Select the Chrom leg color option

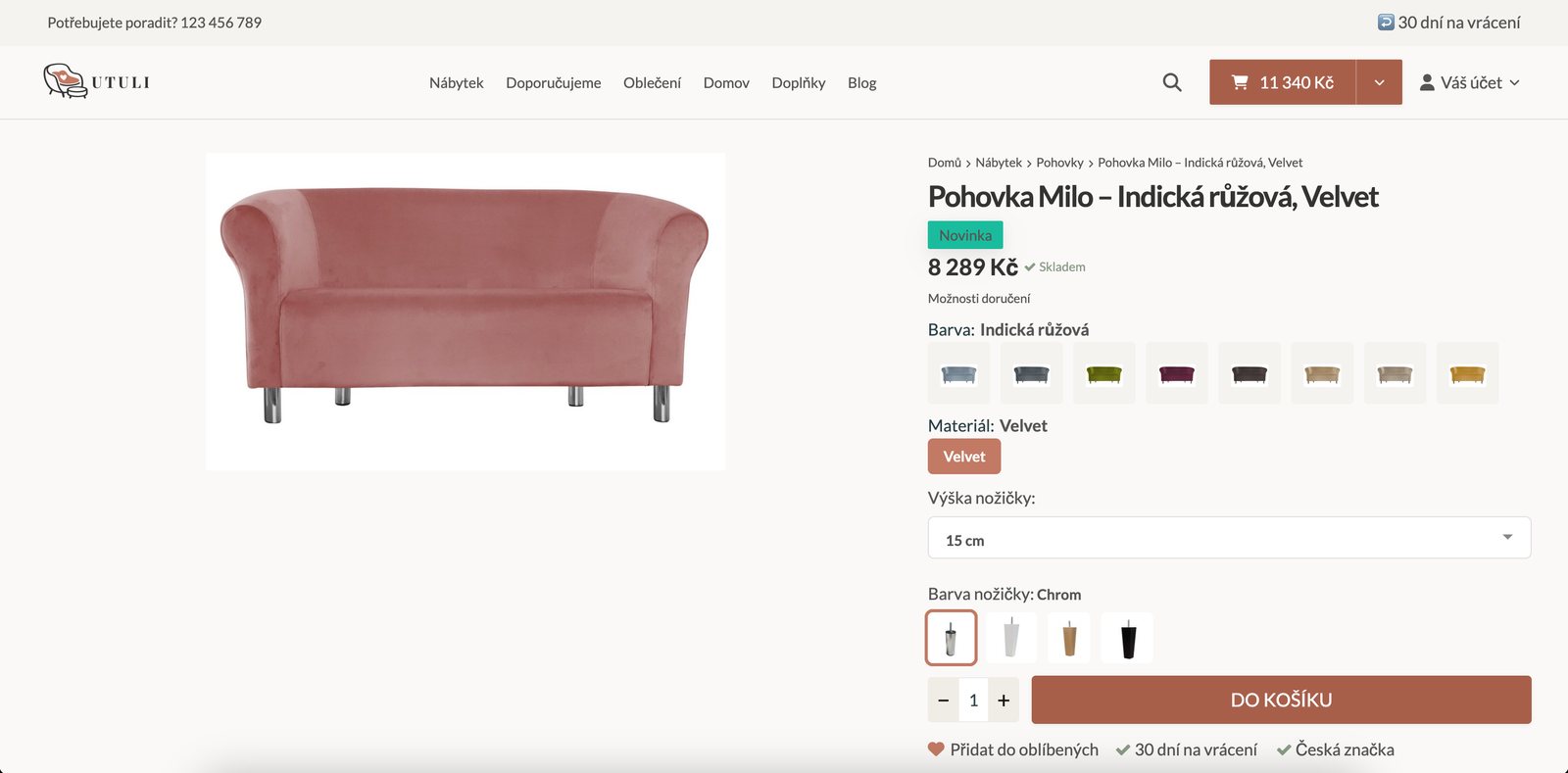(x=951, y=638)
